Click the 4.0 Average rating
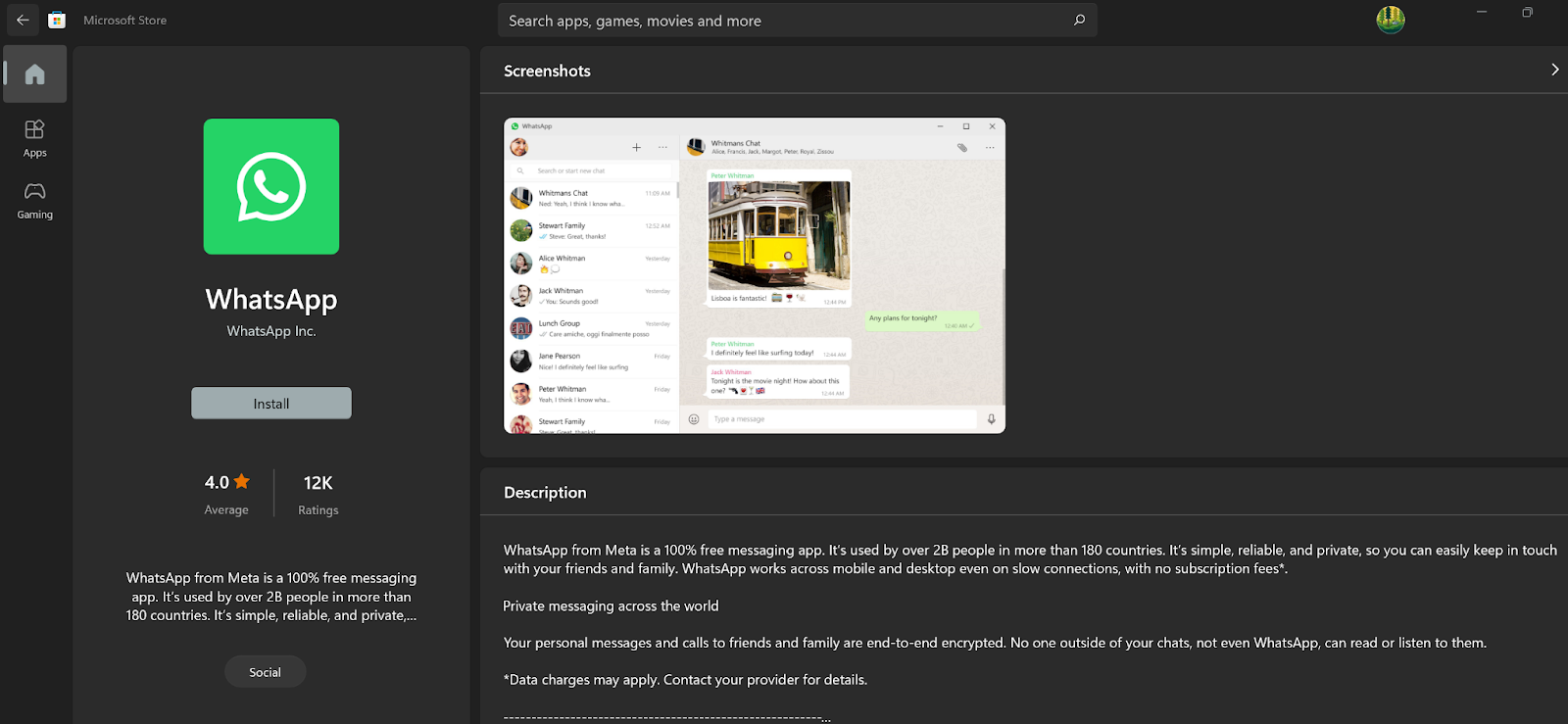 226,495
